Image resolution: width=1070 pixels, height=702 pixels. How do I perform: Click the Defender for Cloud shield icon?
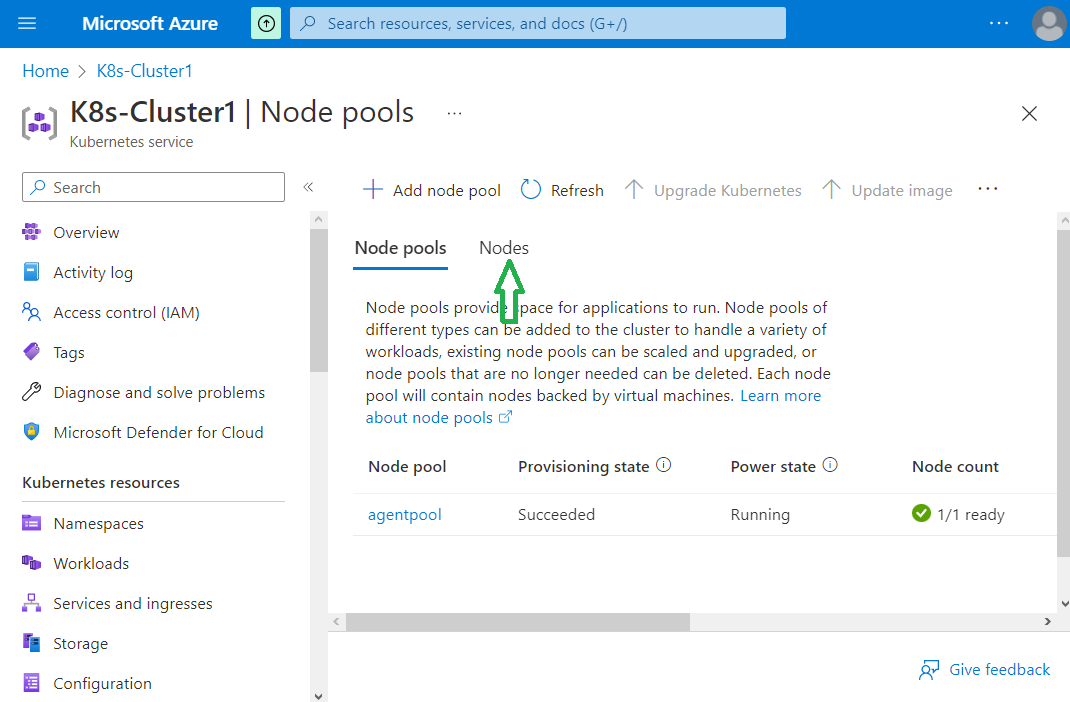tap(31, 432)
